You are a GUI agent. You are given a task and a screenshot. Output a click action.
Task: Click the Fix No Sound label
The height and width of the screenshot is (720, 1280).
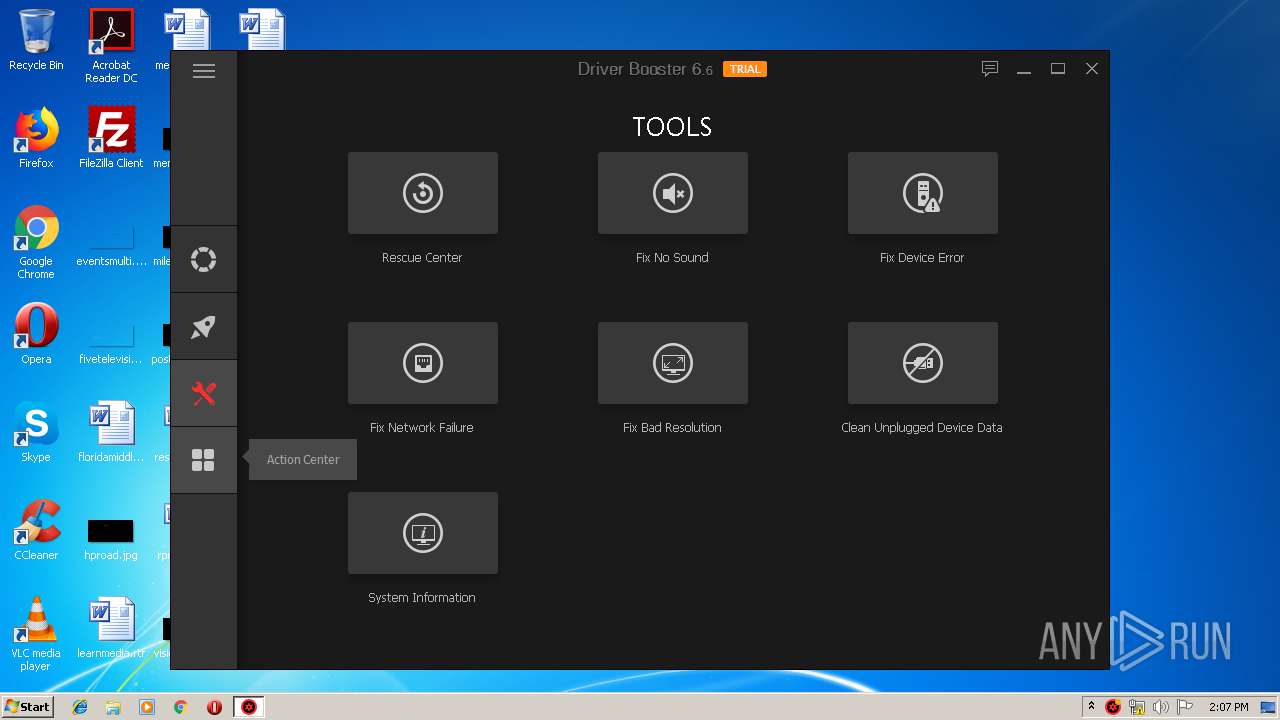672,258
